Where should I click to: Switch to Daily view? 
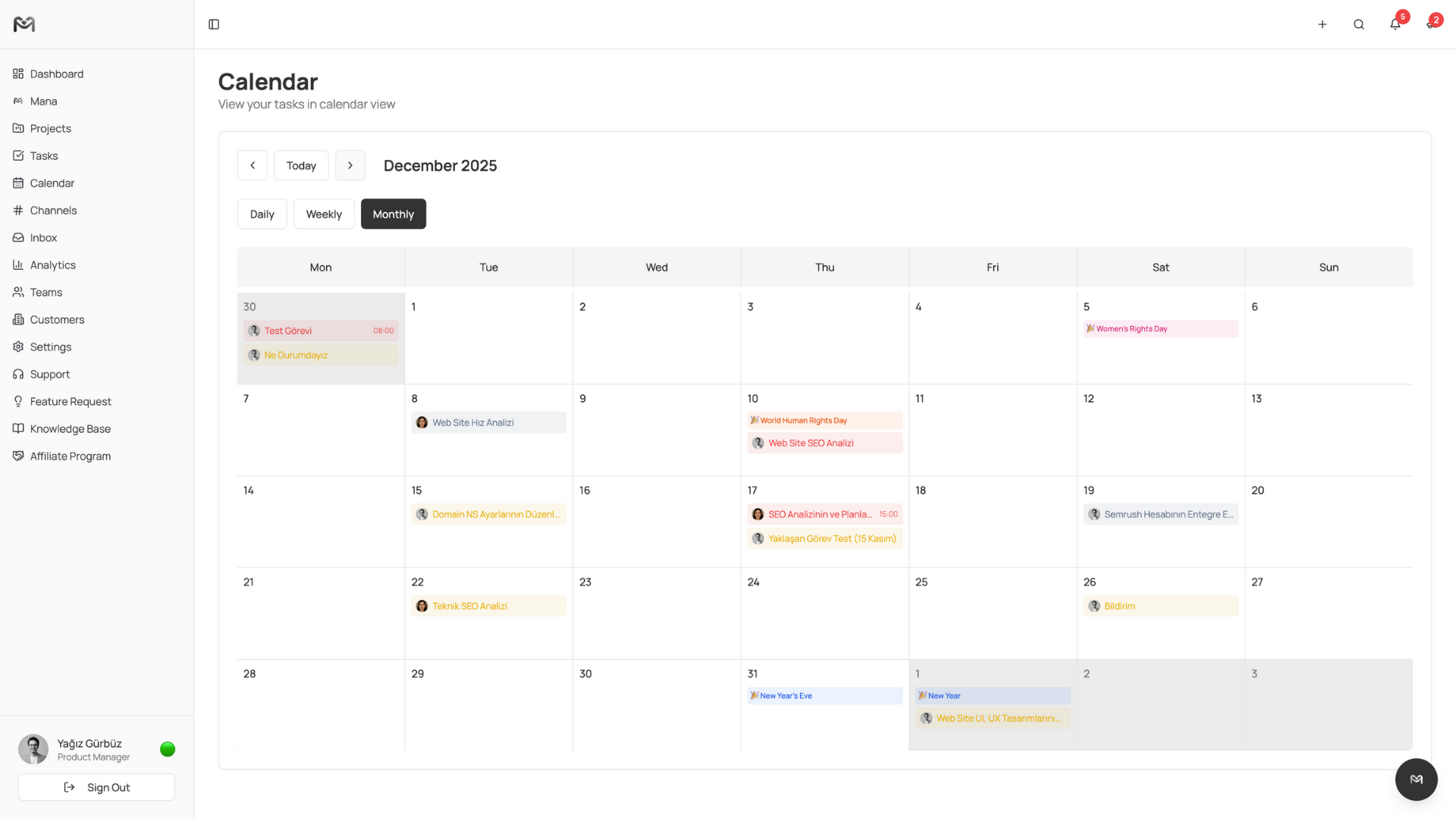click(x=262, y=214)
